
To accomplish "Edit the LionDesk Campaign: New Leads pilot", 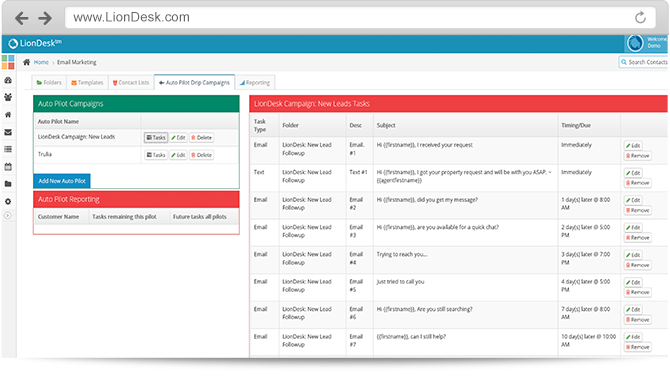I will click(x=178, y=138).
